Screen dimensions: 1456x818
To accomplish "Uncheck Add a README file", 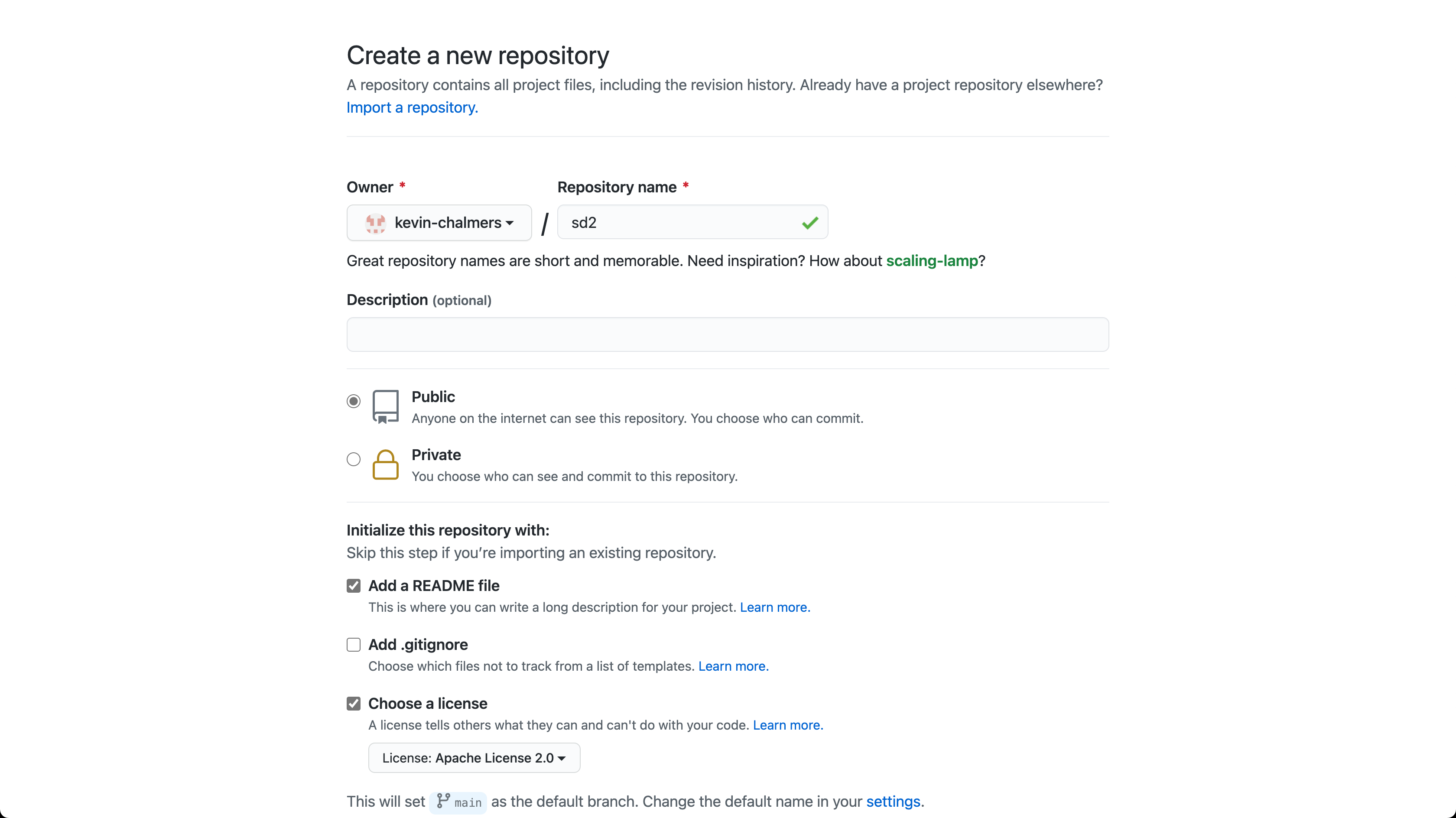I will pos(353,586).
